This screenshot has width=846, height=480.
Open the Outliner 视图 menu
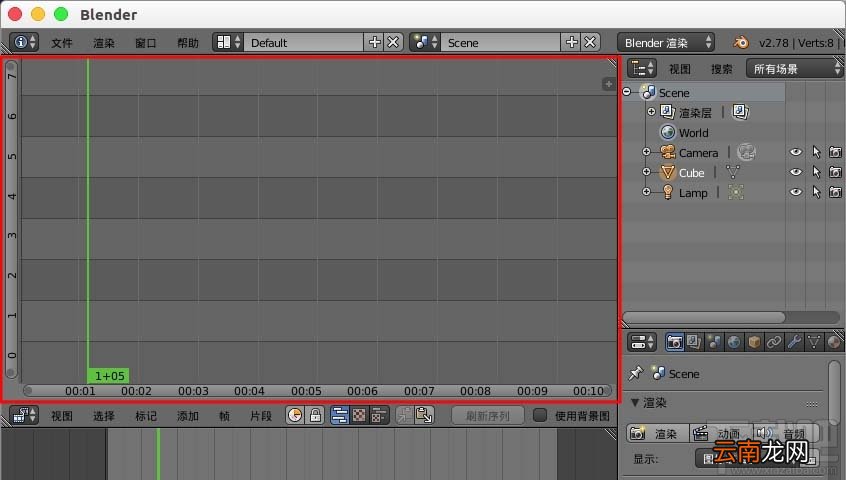(679, 69)
